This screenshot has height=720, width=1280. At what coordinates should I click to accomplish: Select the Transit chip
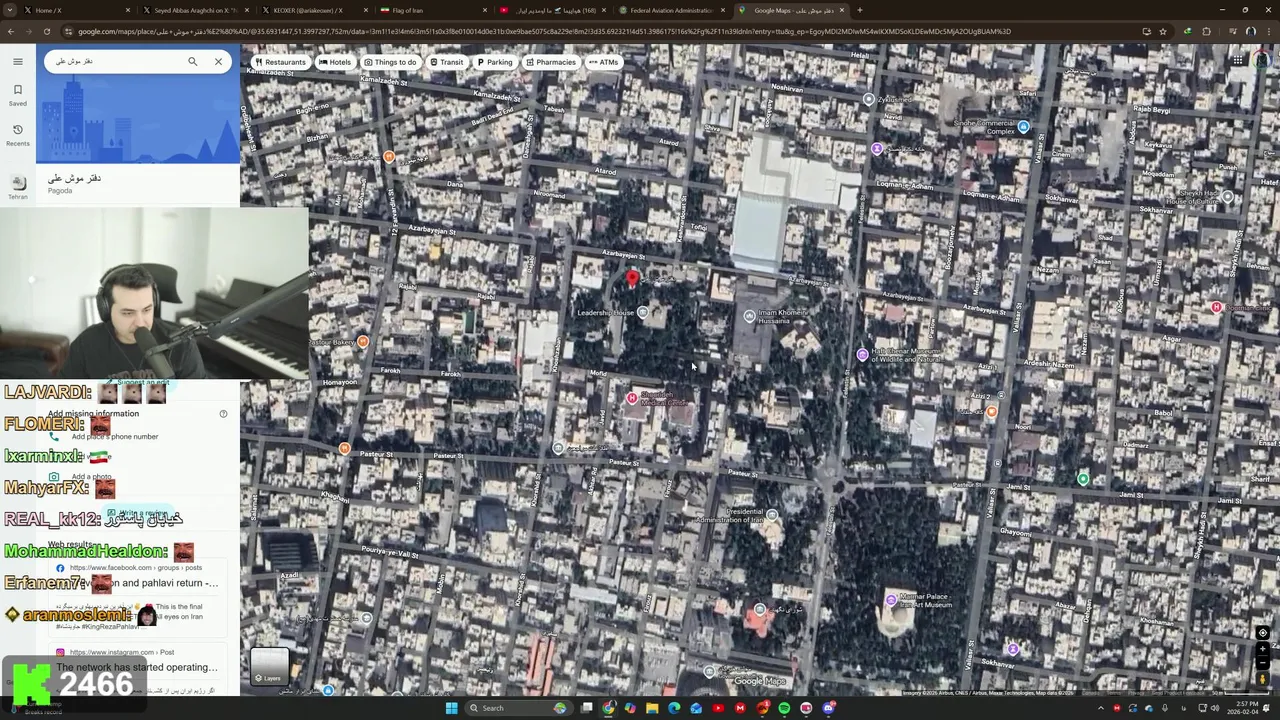(447, 62)
